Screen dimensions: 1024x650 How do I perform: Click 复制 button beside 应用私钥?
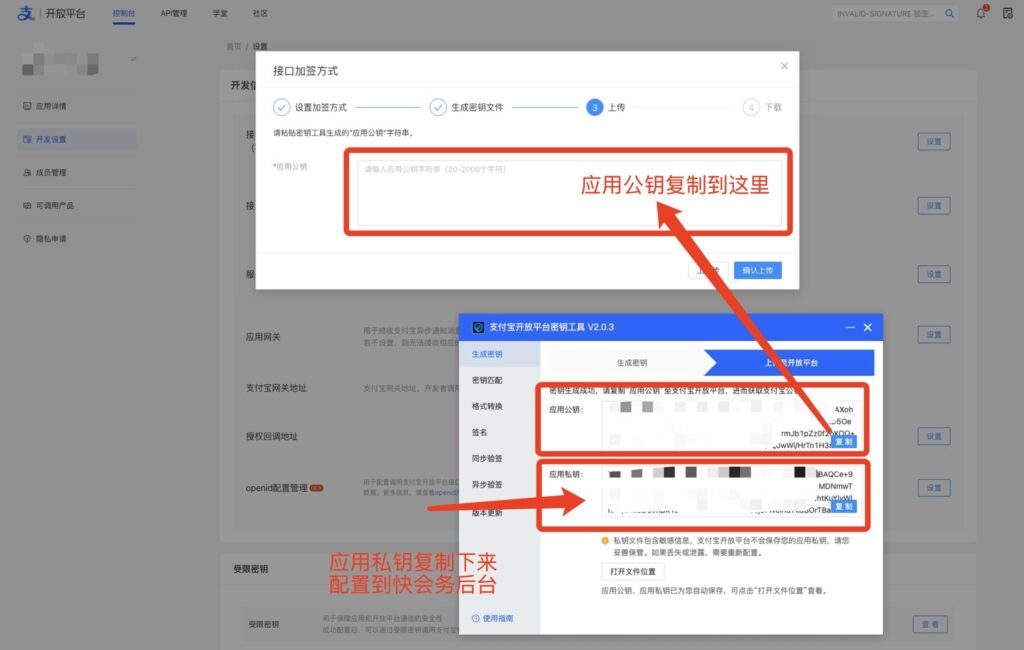[x=844, y=506]
